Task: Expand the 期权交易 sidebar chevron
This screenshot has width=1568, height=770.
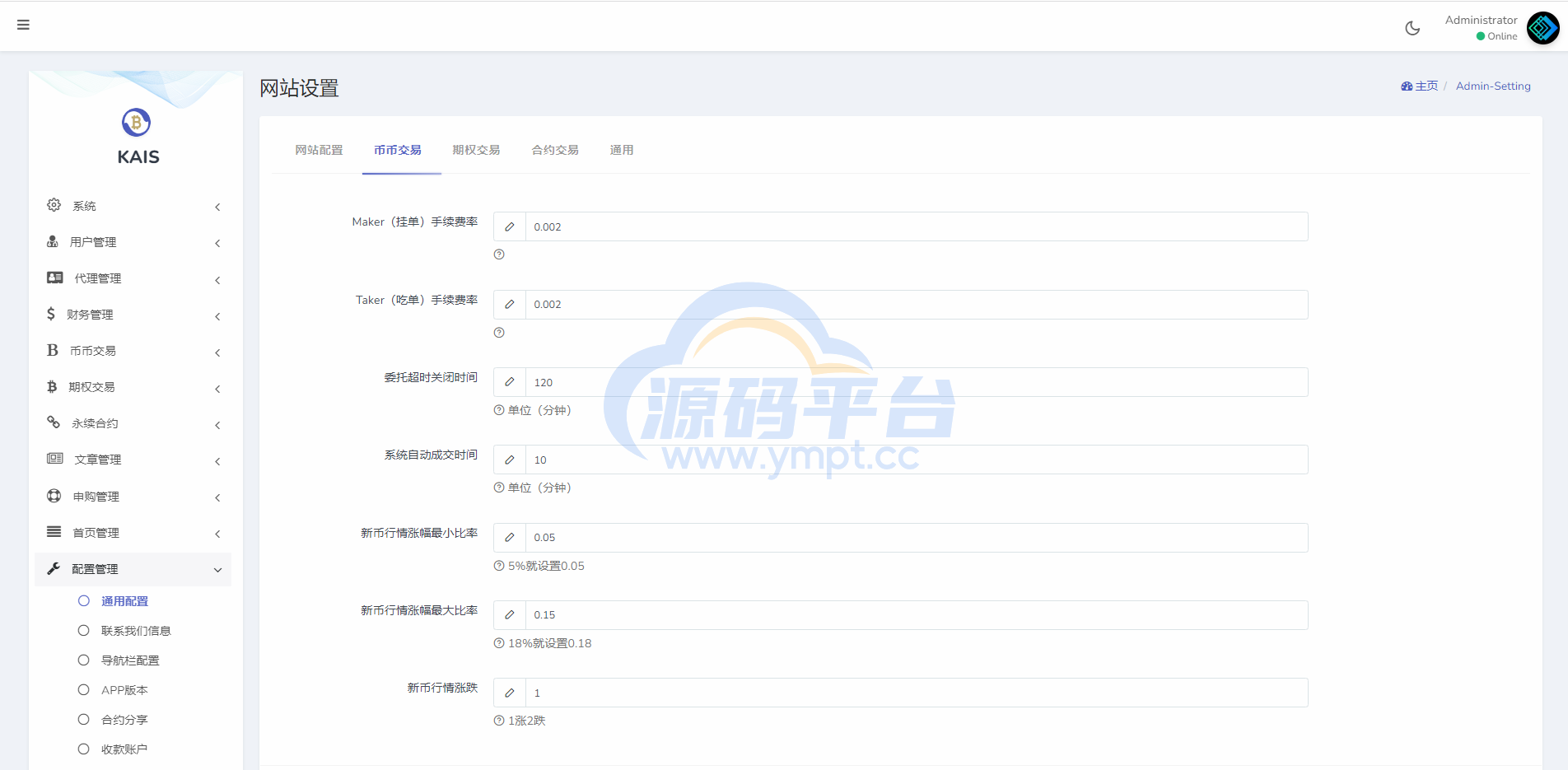Action: pyautogui.click(x=217, y=389)
